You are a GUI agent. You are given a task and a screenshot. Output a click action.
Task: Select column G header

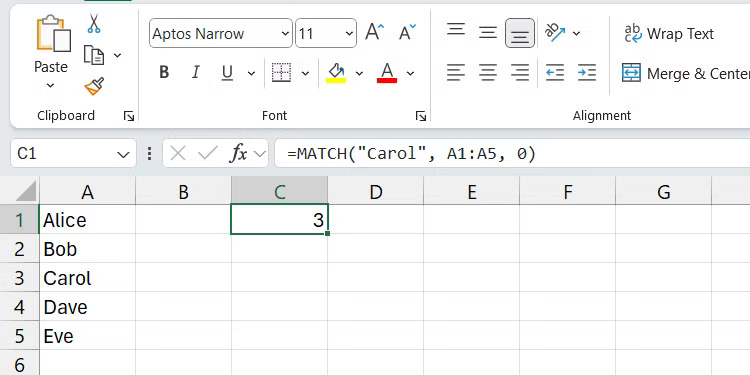663,192
